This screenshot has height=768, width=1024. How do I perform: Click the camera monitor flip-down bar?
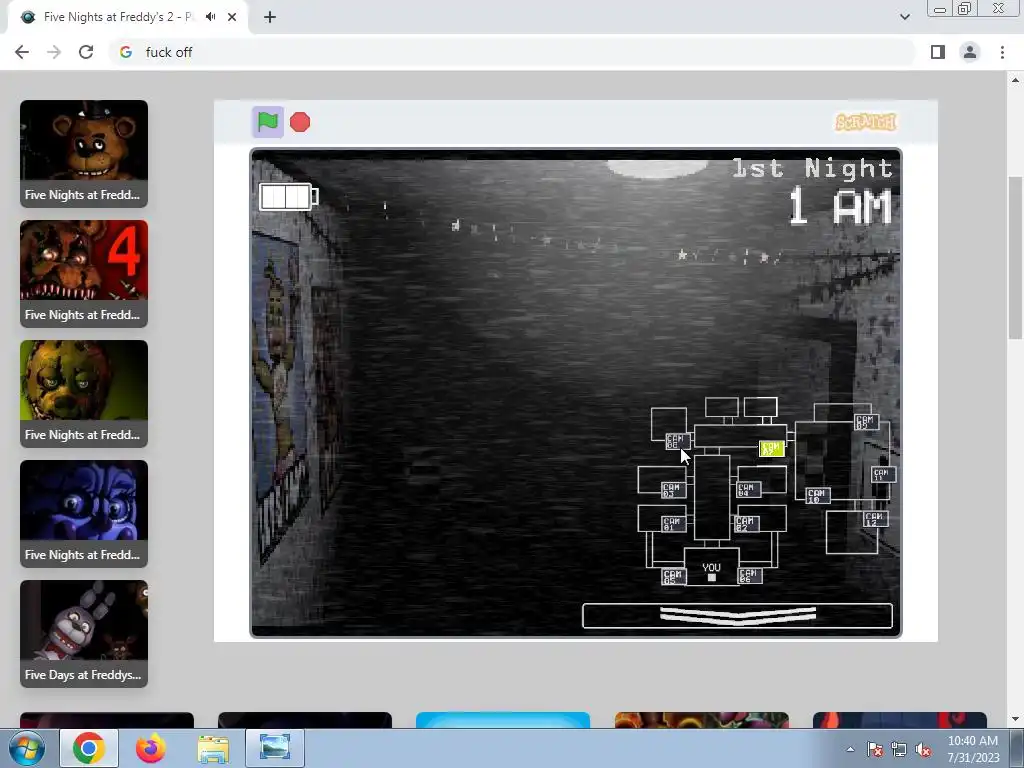(737, 616)
